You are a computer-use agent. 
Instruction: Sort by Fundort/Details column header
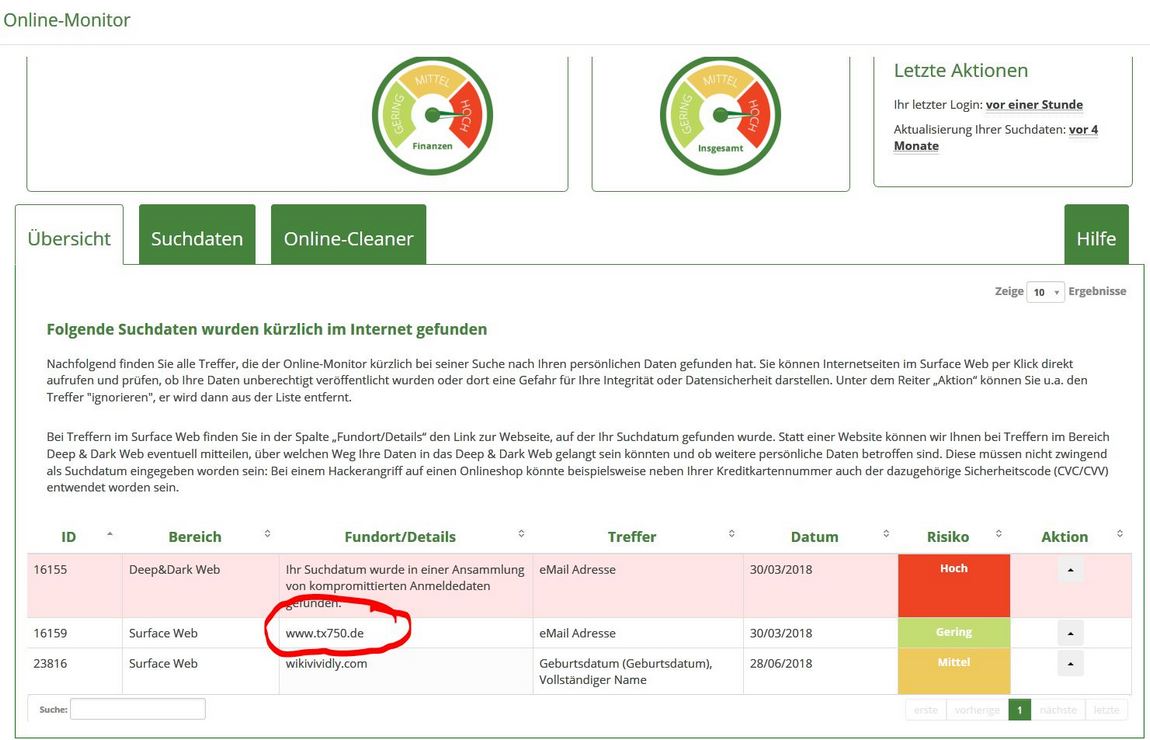pyautogui.click(x=400, y=536)
